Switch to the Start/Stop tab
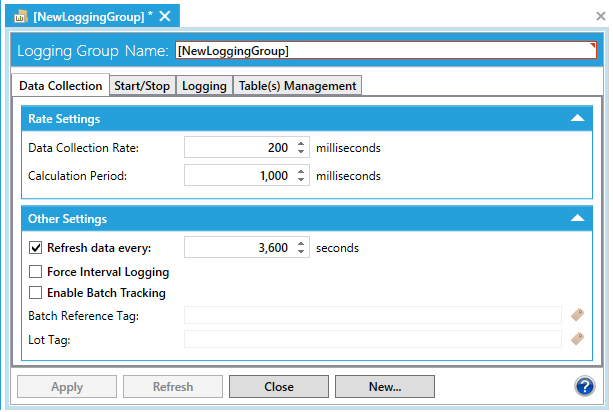The image size is (613, 412). [x=141, y=86]
